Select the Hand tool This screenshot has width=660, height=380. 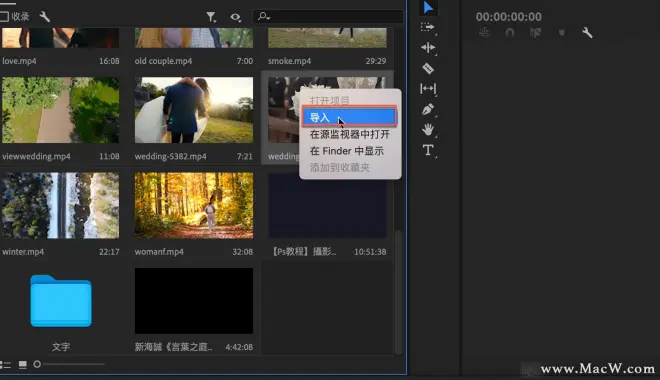pos(428,130)
